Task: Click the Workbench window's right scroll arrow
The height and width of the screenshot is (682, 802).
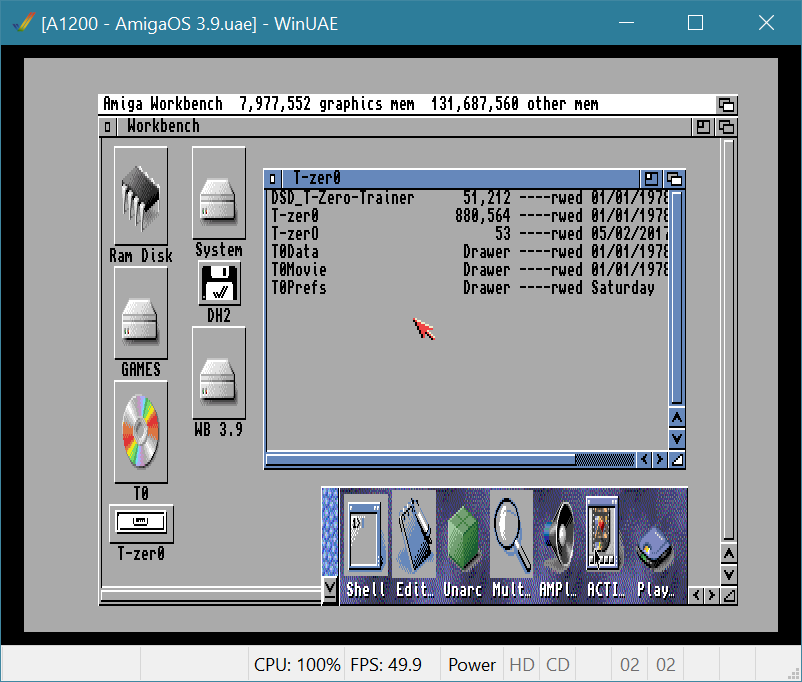Action: pos(711,596)
